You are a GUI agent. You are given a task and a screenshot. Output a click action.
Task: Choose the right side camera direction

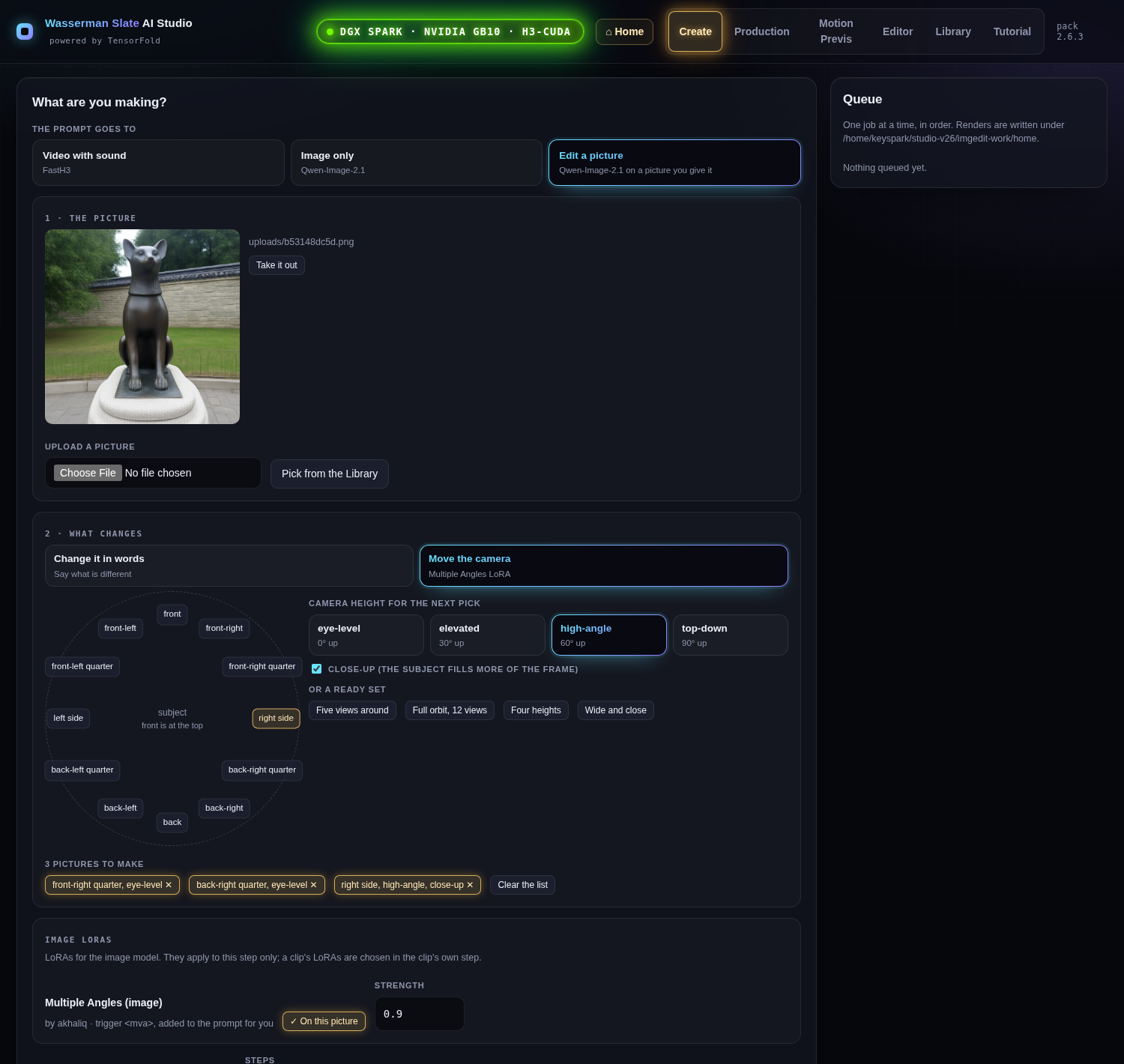[x=276, y=719]
